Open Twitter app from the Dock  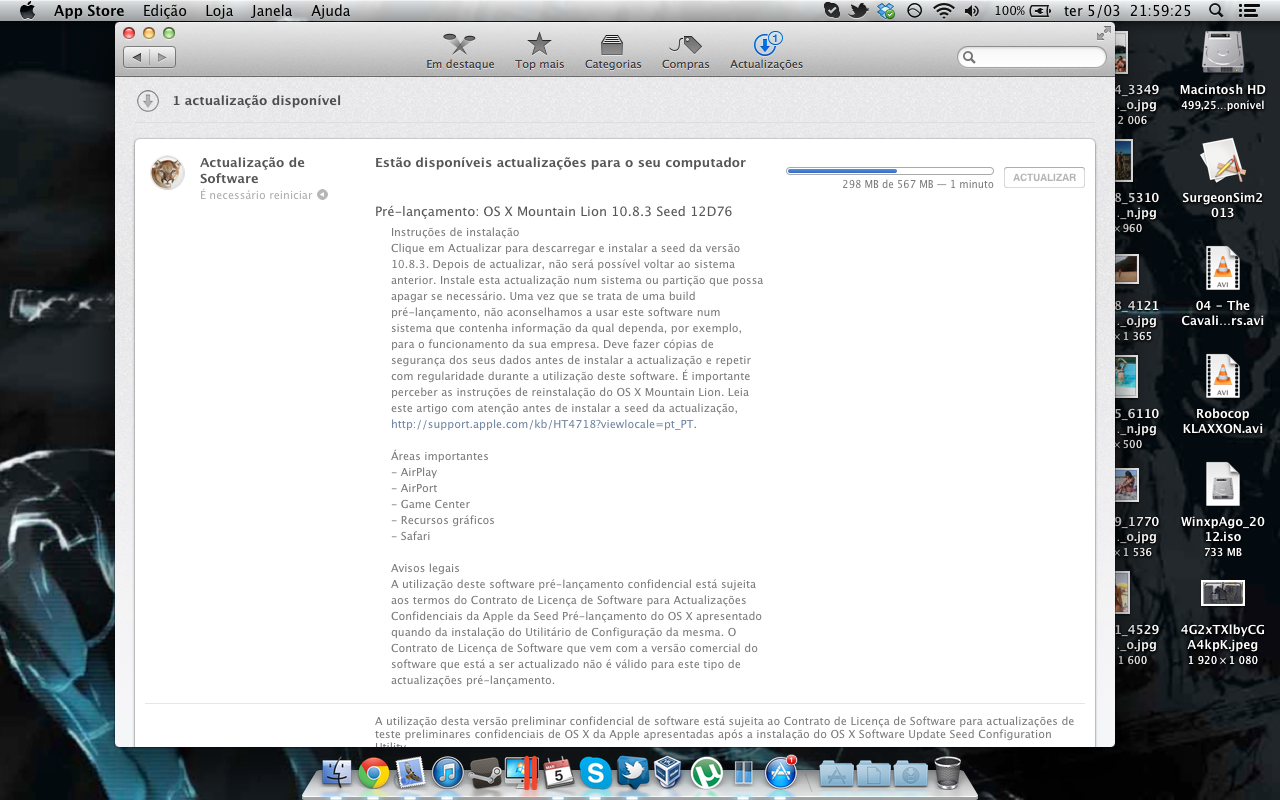[x=633, y=773]
